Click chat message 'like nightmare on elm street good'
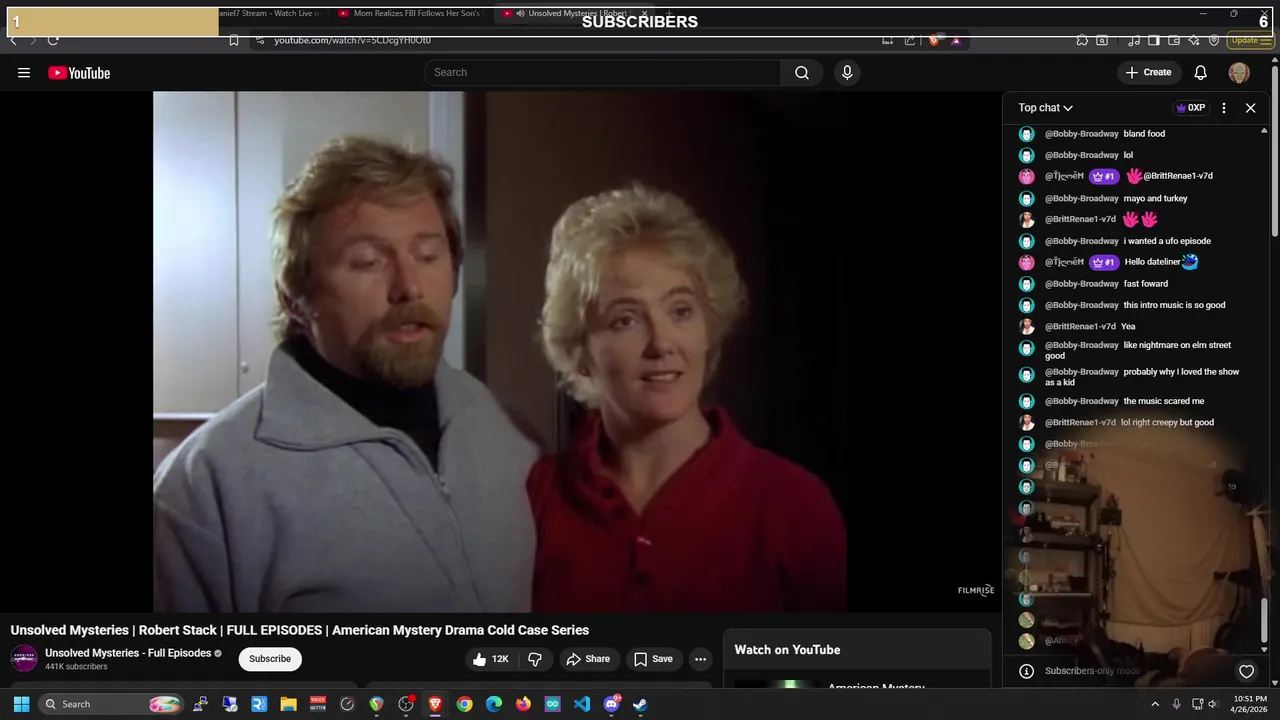Image resolution: width=1280 pixels, height=720 pixels. click(1138, 350)
